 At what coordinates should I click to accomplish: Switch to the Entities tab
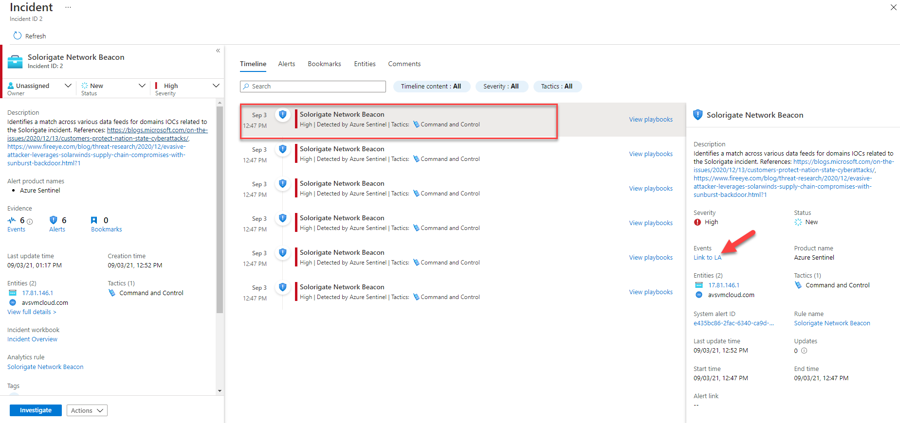[364, 64]
